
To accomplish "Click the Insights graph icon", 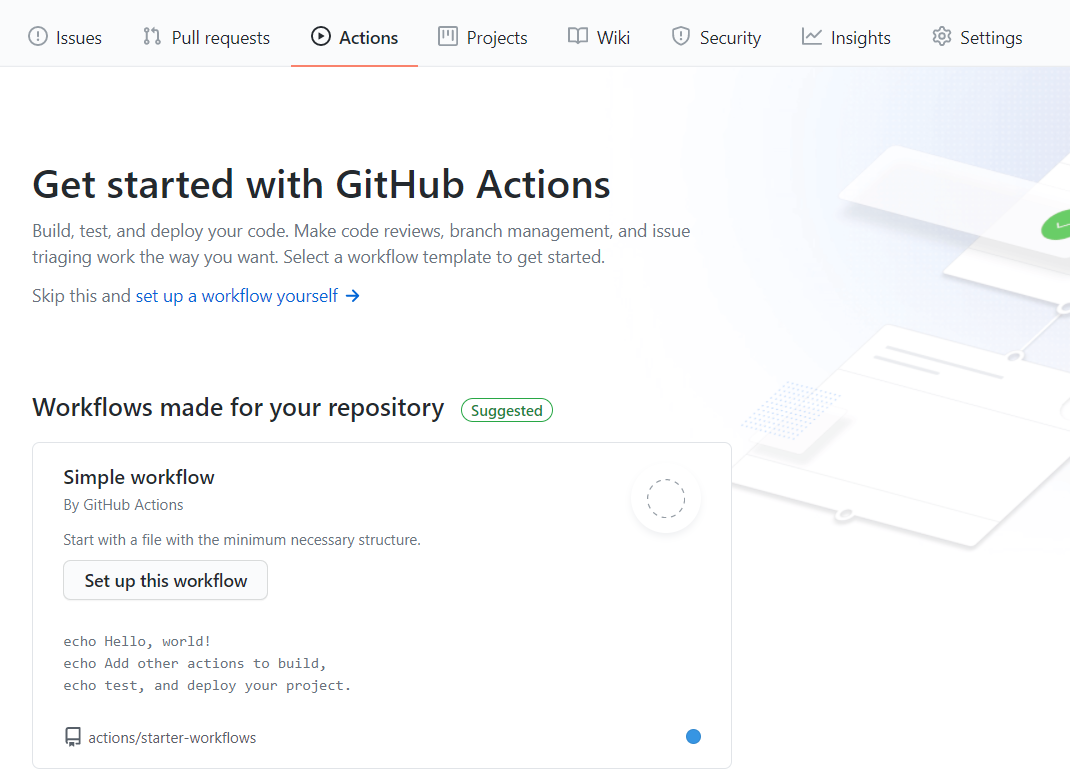I will pyautogui.click(x=811, y=36).
